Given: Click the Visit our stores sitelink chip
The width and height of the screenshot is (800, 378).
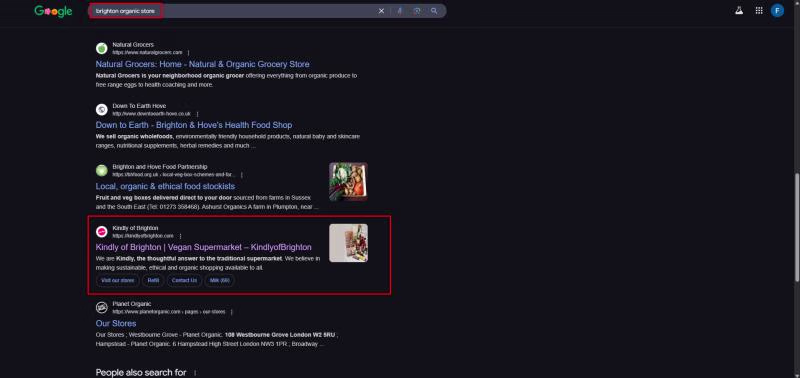Looking at the screenshot, I should [x=118, y=281].
